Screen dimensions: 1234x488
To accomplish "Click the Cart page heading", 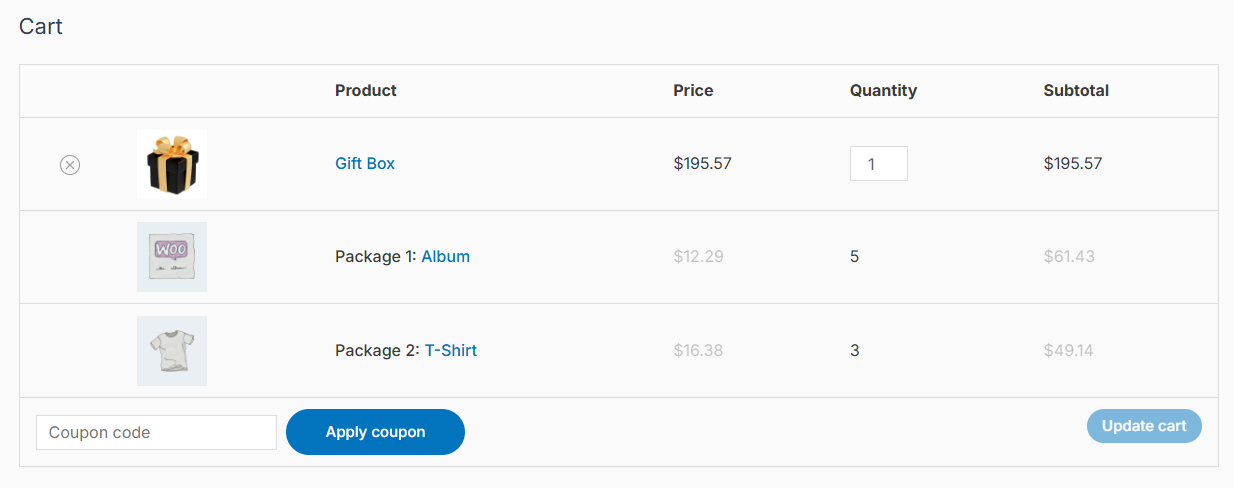I will 41,26.
